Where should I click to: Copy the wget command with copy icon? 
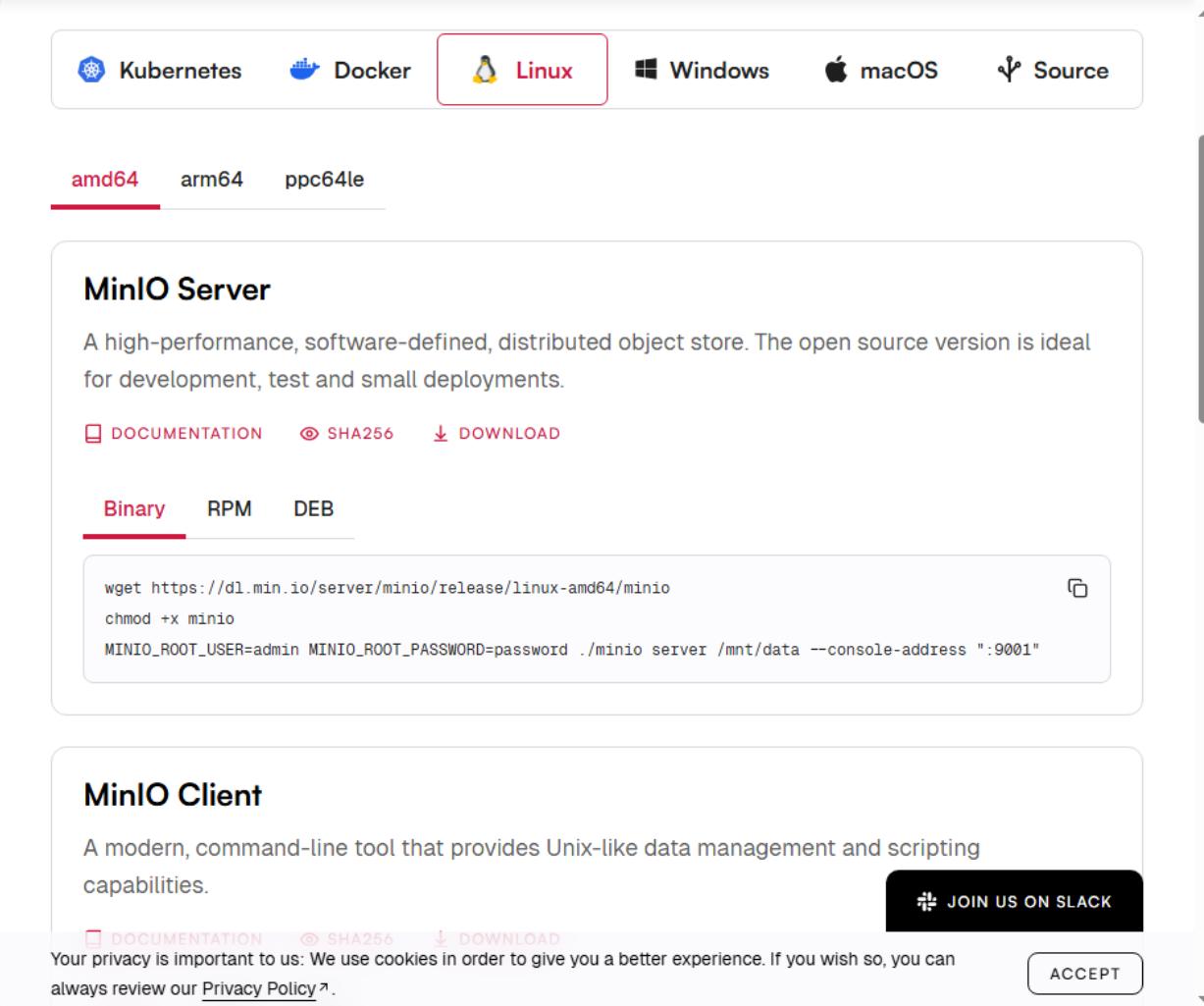(1077, 588)
